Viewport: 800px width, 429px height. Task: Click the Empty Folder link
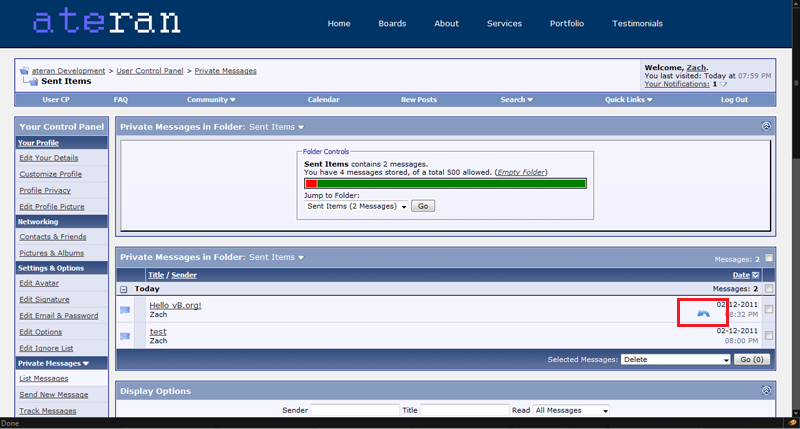pyautogui.click(x=521, y=172)
